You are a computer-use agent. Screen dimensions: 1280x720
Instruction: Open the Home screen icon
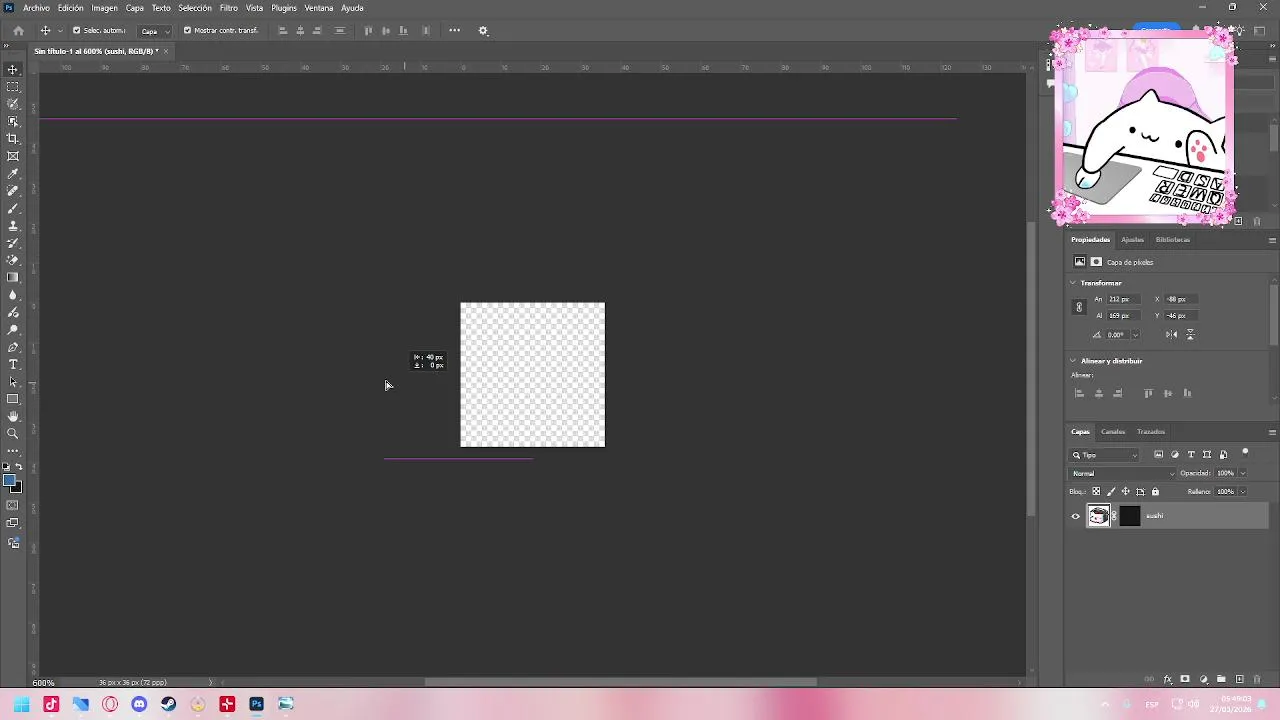coord(18,30)
